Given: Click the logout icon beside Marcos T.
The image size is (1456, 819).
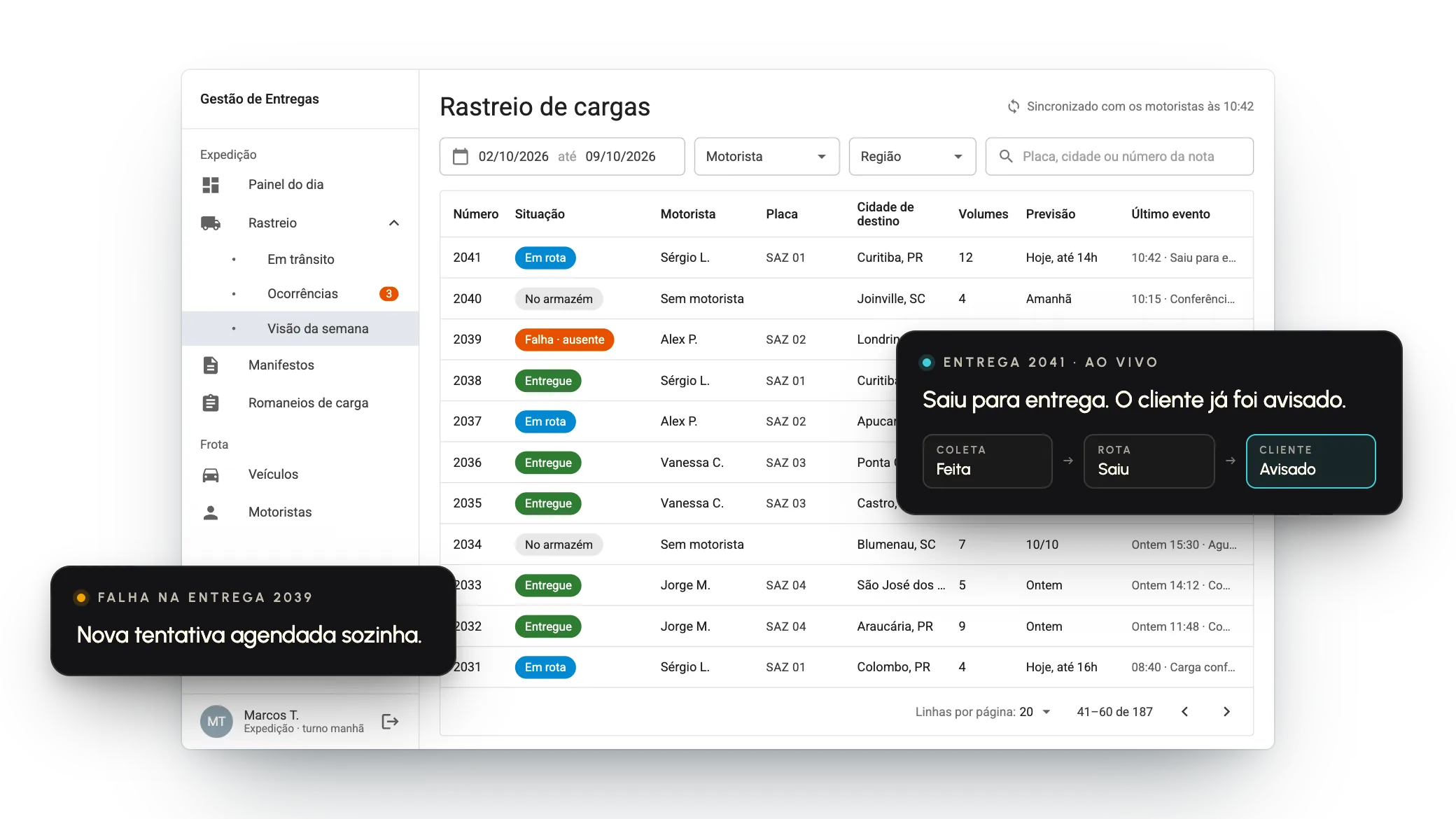Looking at the screenshot, I should point(390,722).
